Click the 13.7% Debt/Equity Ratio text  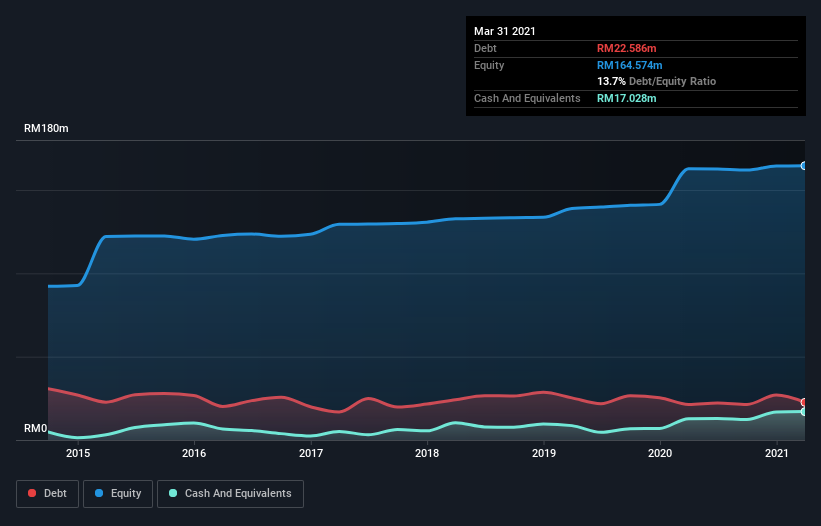click(656, 81)
